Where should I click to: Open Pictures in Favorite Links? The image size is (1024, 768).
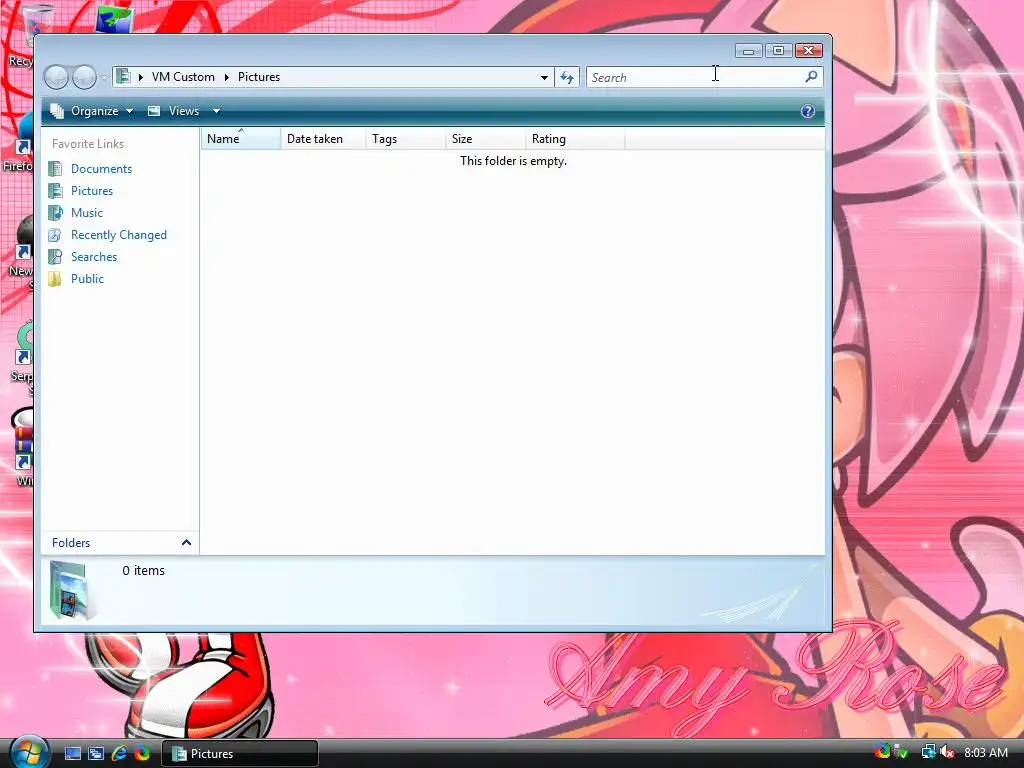(x=91, y=191)
